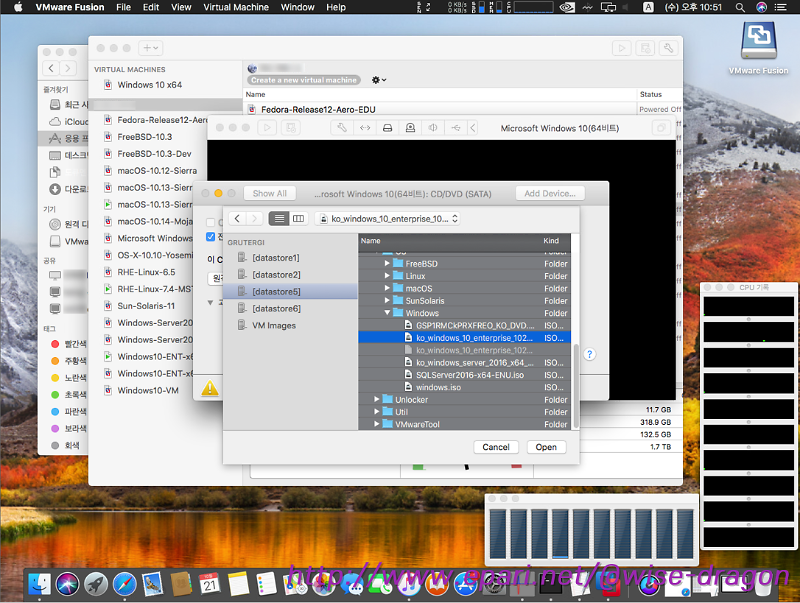Click the Cancel button
Viewport: 800px width, 603px height.
point(495,447)
